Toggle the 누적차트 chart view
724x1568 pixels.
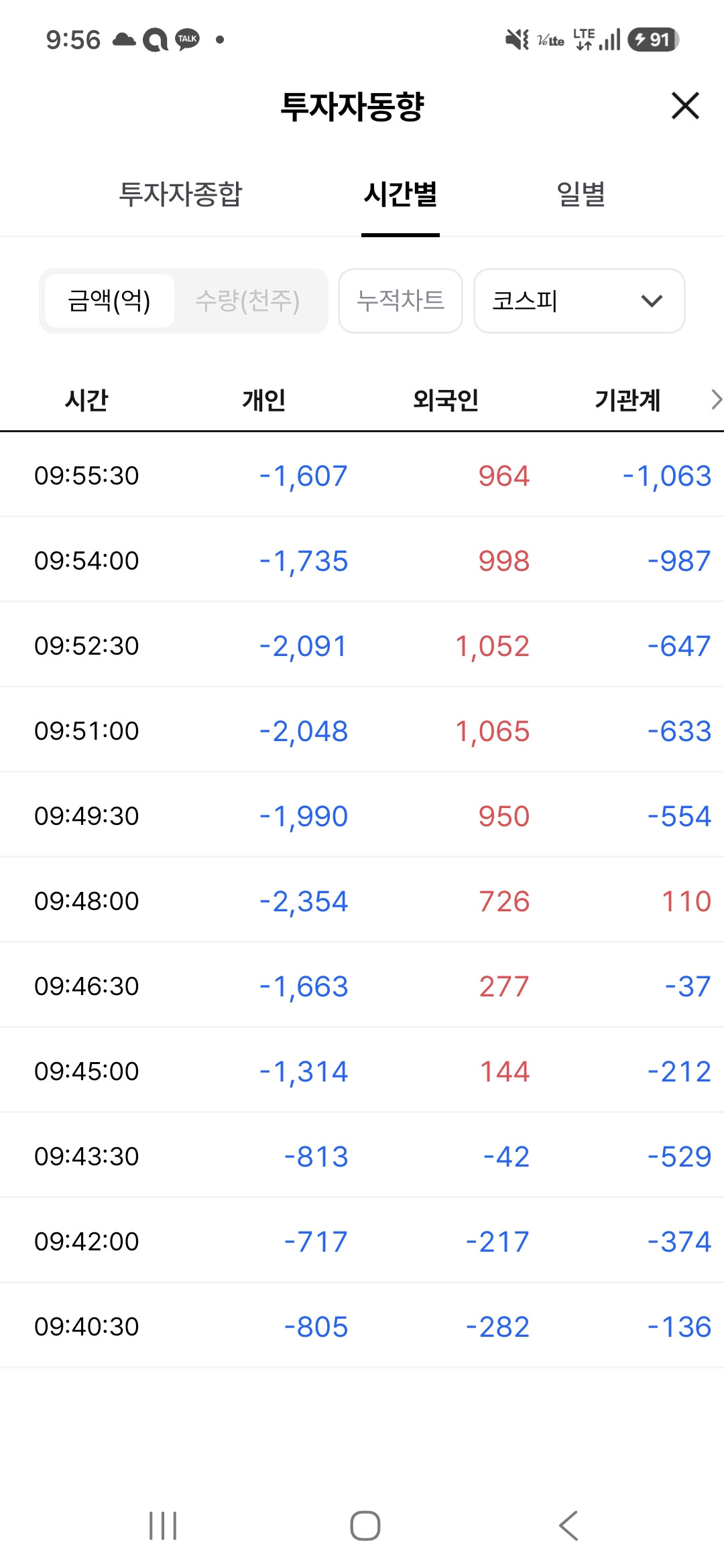click(400, 301)
